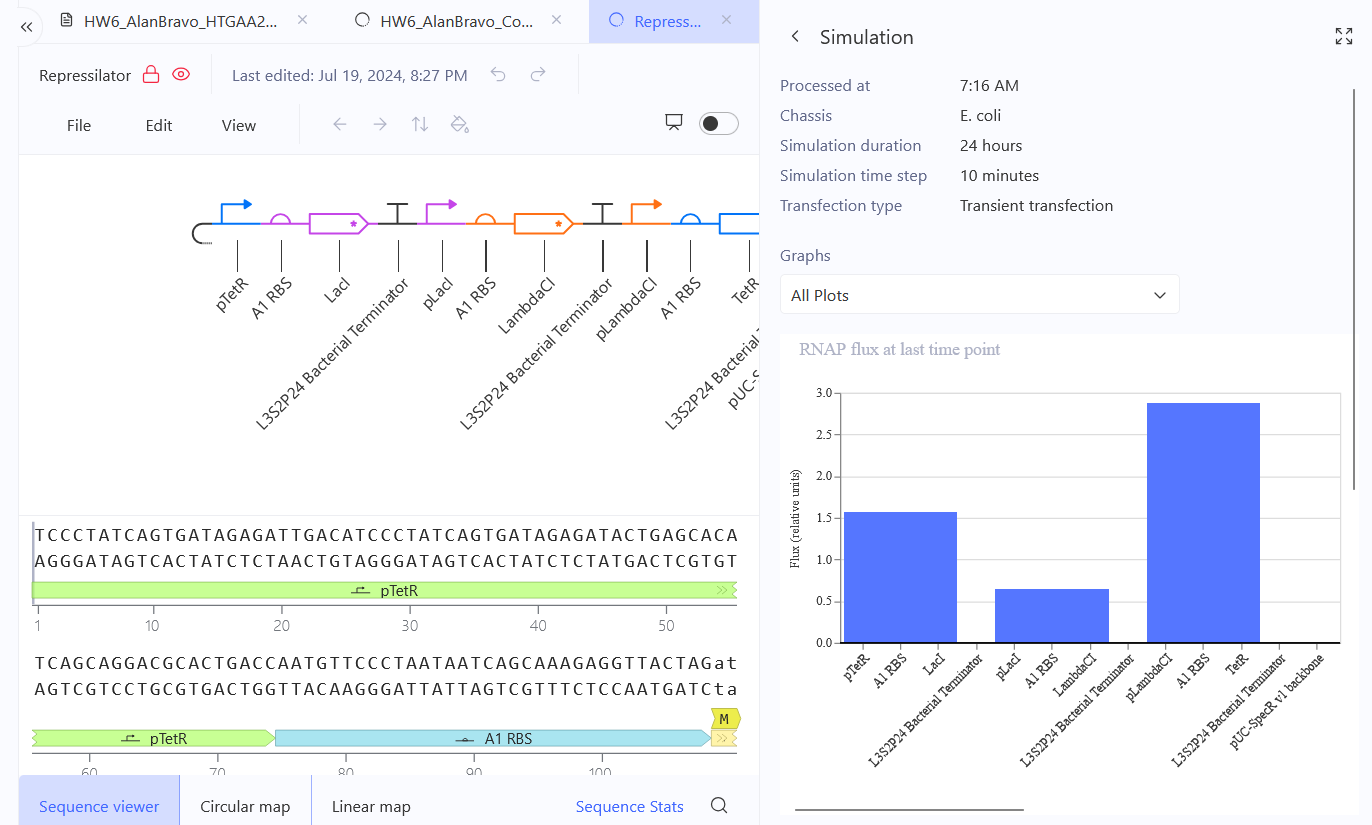Click the pTetR annotation bar in sequence
This screenshot has height=825, width=1372.
384,591
